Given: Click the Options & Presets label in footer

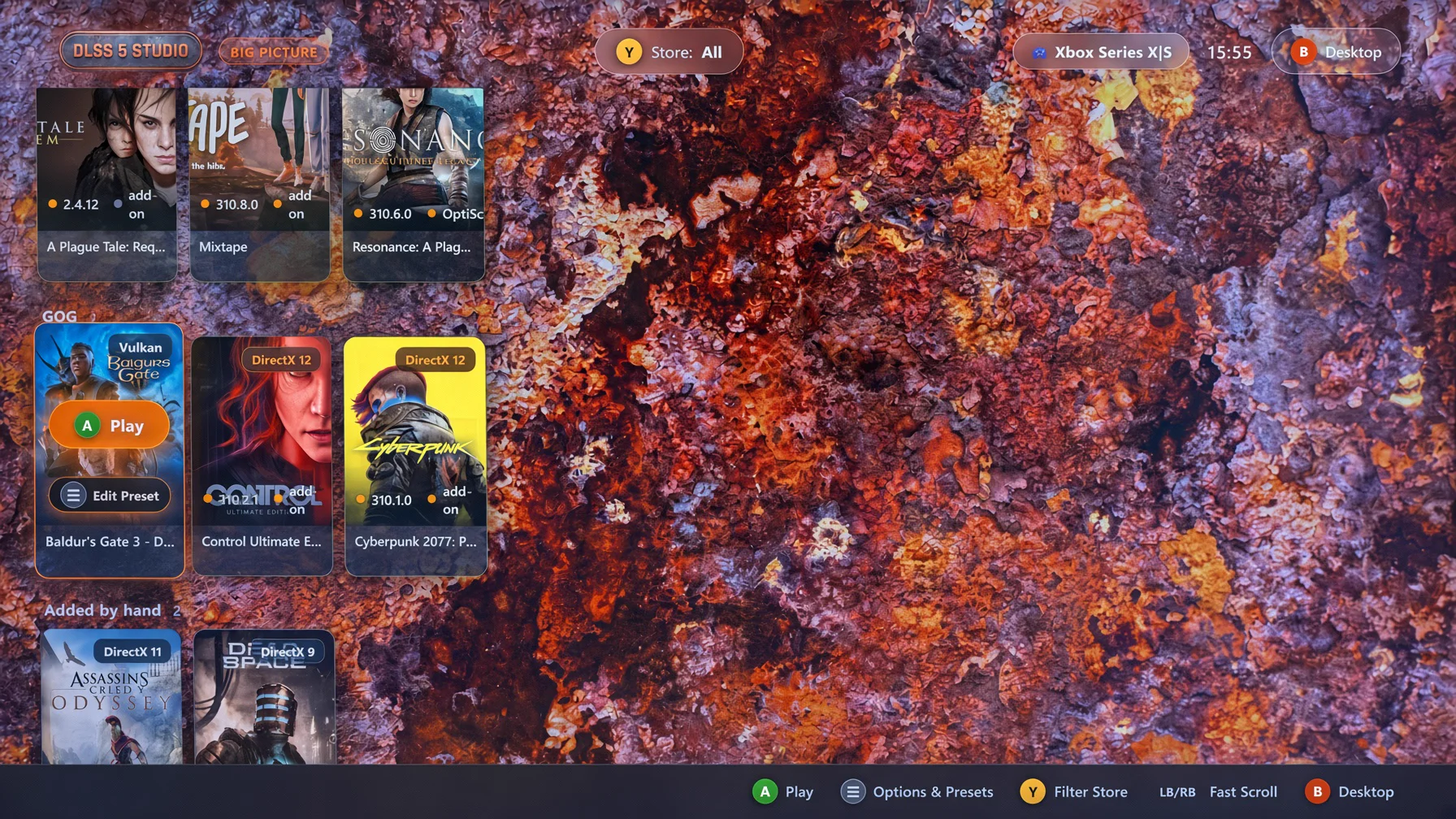Looking at the screenshot, I should click(x=933, y=791).
